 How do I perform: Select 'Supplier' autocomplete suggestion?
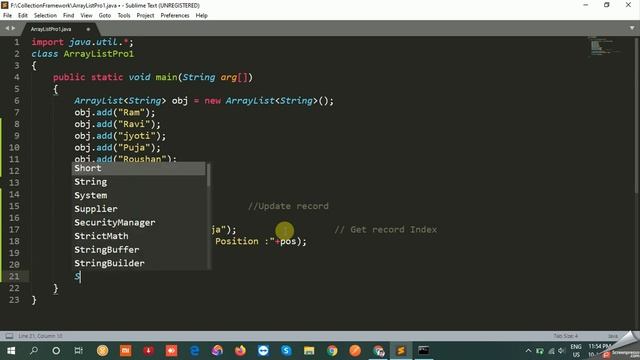point(139,209)
